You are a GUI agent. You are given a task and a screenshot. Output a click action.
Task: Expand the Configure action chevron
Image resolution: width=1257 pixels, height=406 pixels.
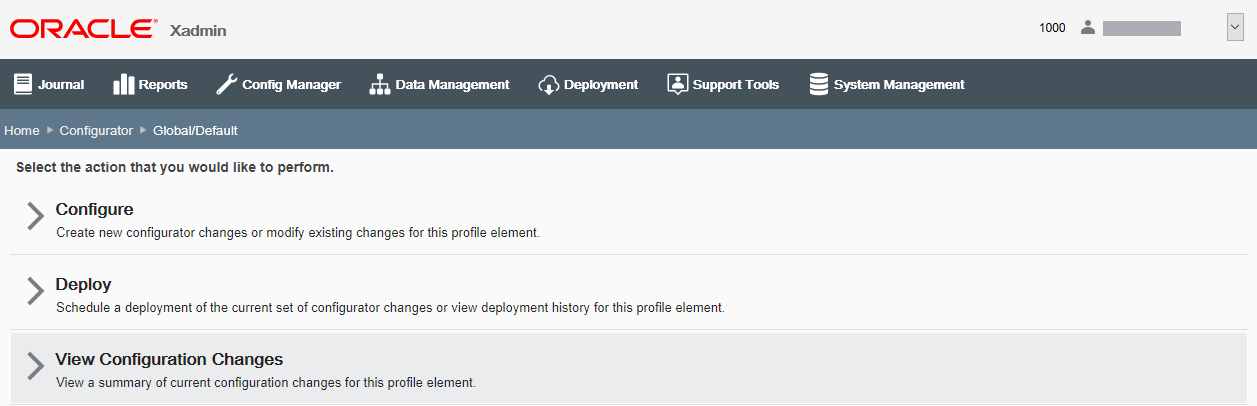pyautogui.click(x=36, y=217)
